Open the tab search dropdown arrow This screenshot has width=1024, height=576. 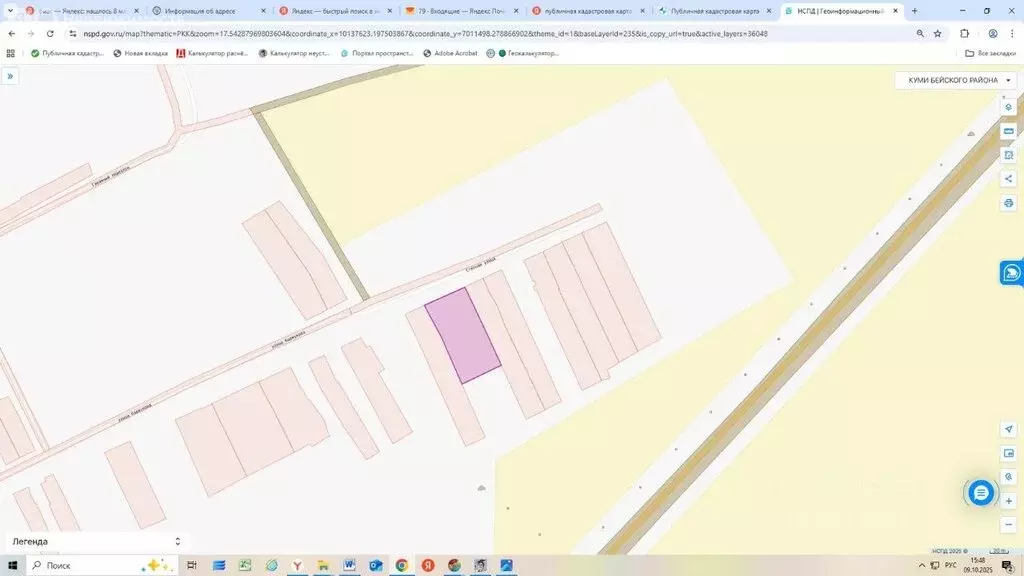[10, 11]
